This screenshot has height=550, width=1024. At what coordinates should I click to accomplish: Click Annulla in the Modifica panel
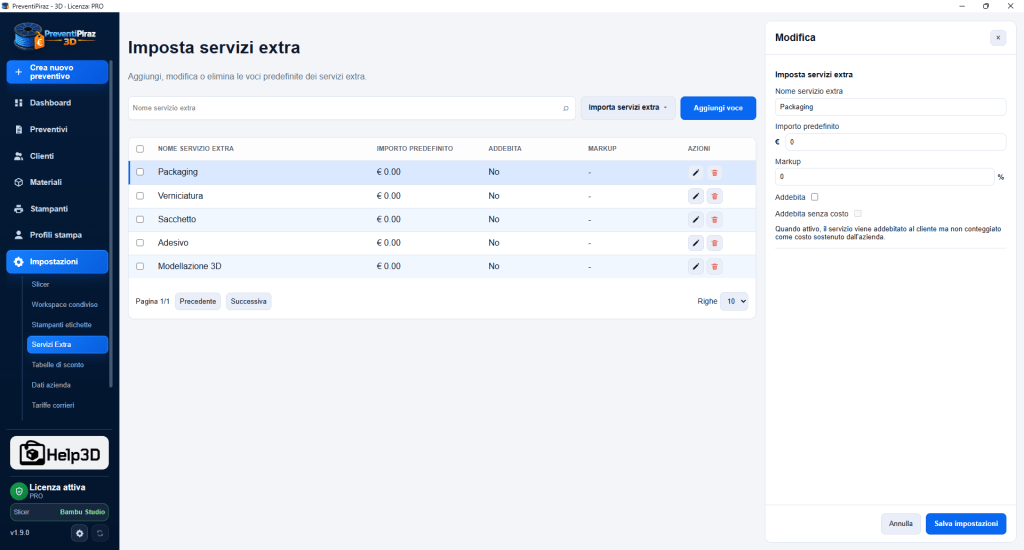[901, 524]
